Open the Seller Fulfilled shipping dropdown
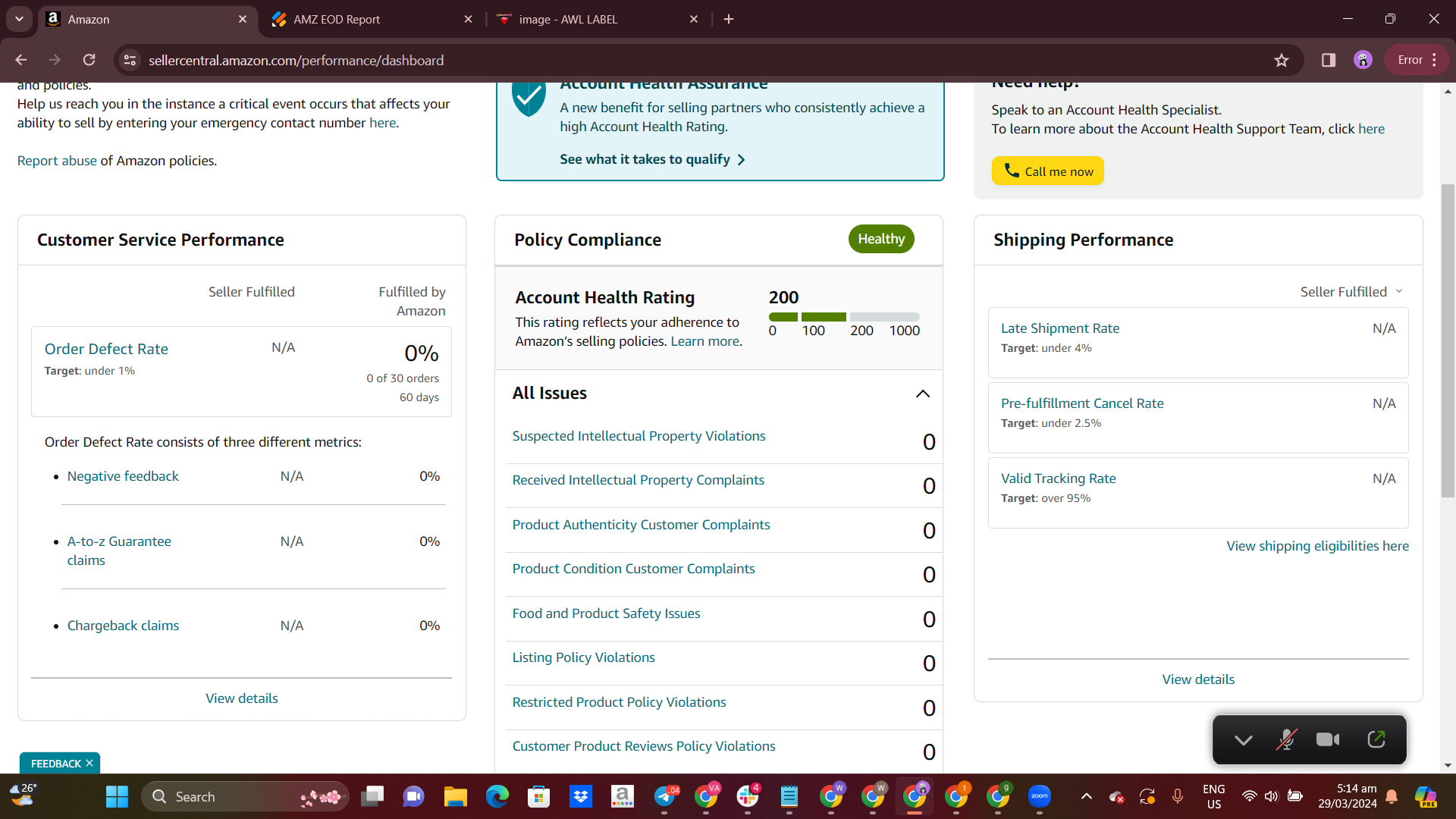Image resolution: width=1456 pixels, height=819 pixels. [1351, 292]
